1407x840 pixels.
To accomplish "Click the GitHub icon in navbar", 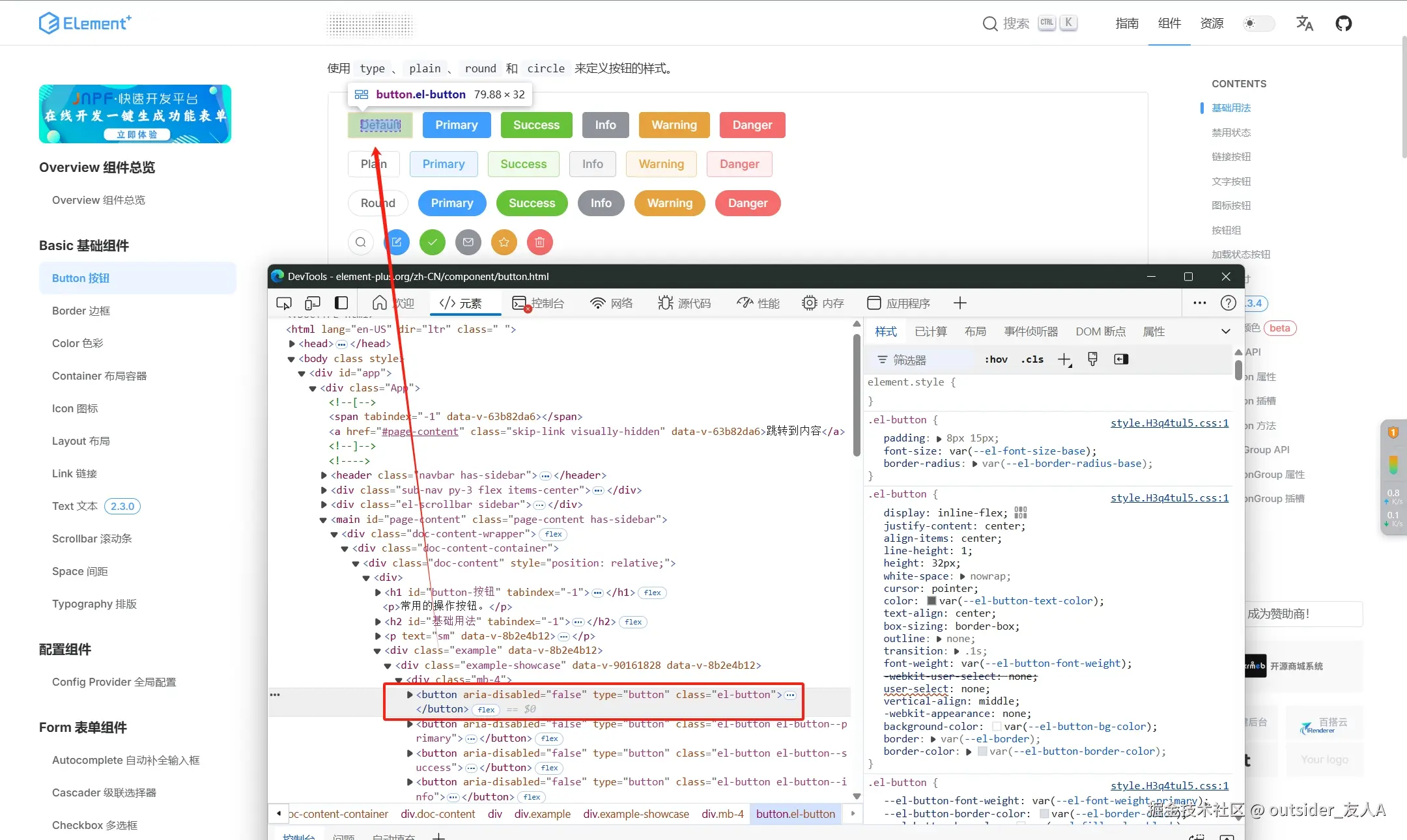I will pos(1343,23).
